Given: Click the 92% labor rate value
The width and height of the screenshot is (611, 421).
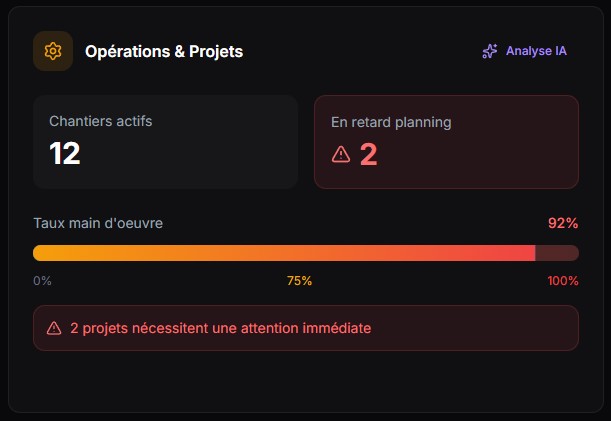Looking at the screenshot, I should (x=562, y=223).
